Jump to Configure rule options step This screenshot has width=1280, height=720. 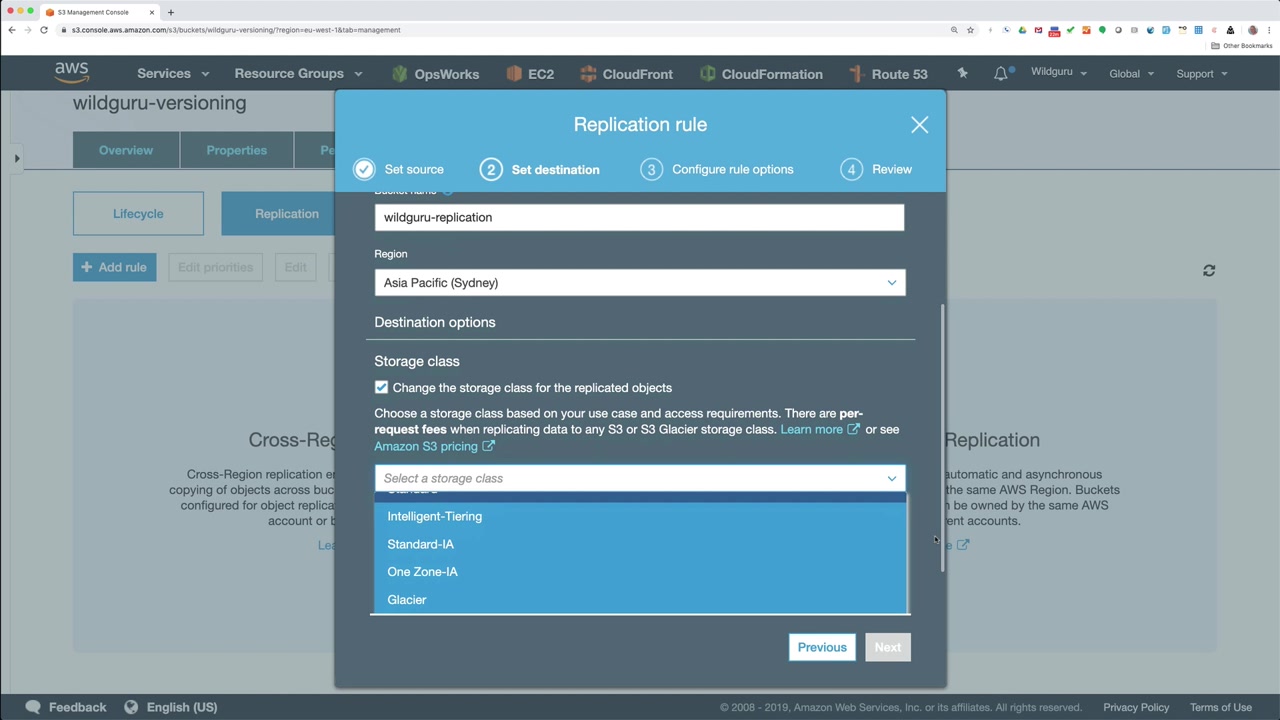tap(717, 169)
